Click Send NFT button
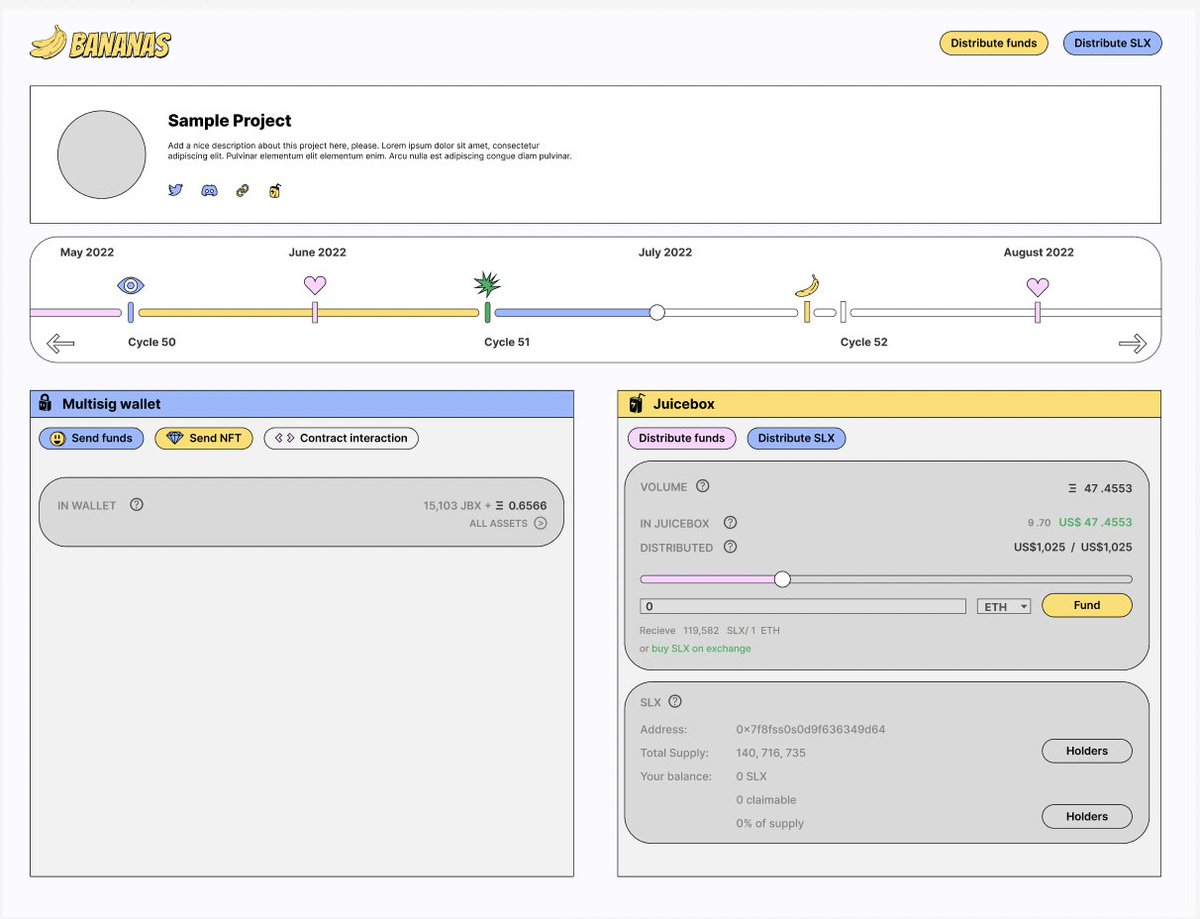 tap(204, 438)
